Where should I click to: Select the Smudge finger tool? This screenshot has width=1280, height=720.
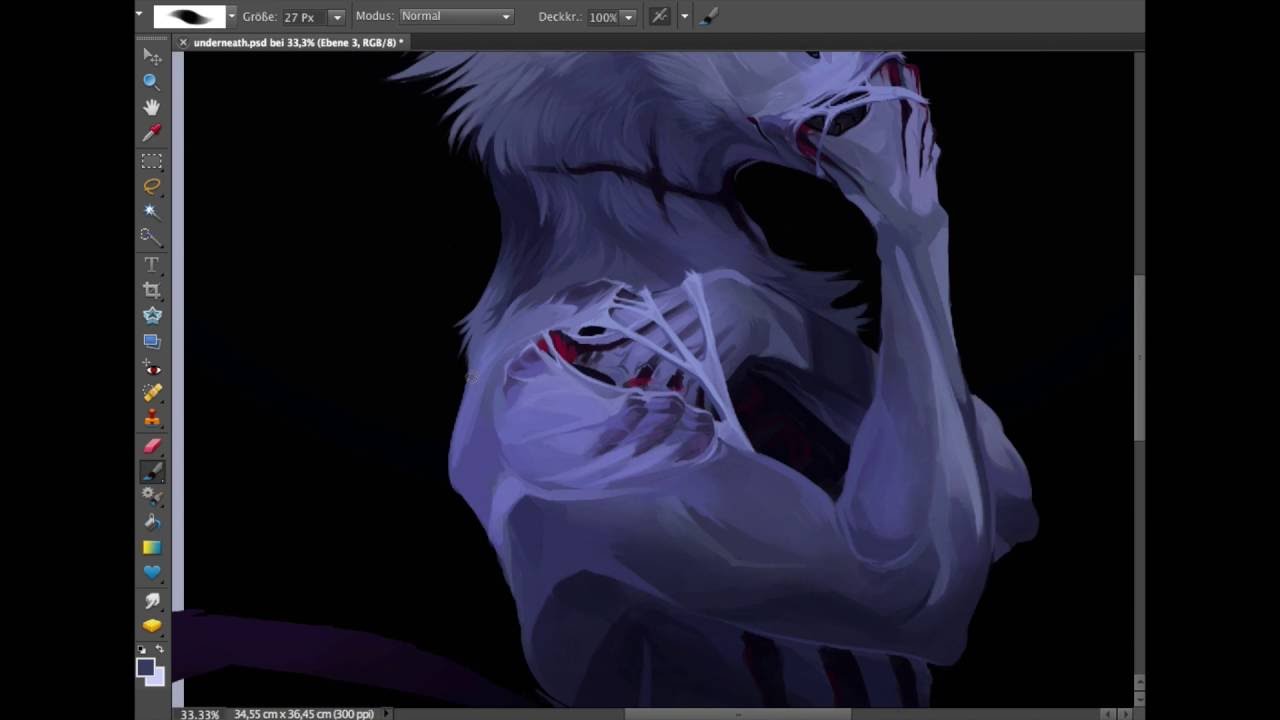coord(151,600)
